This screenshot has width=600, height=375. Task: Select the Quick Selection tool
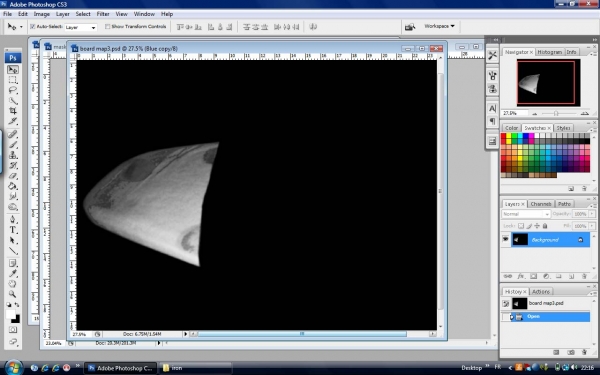point(13,101)
